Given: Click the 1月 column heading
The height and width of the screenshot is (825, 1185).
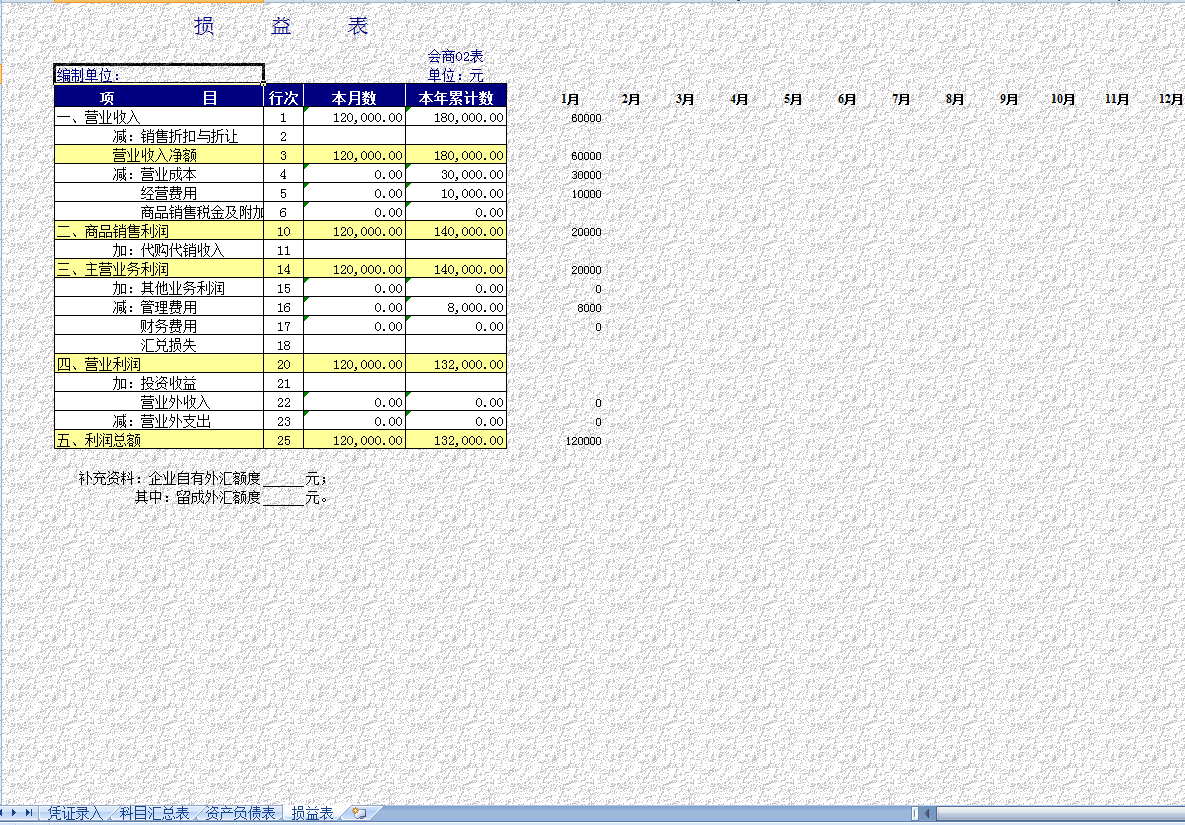Looking at the screenshot, I should click(570, 99).
